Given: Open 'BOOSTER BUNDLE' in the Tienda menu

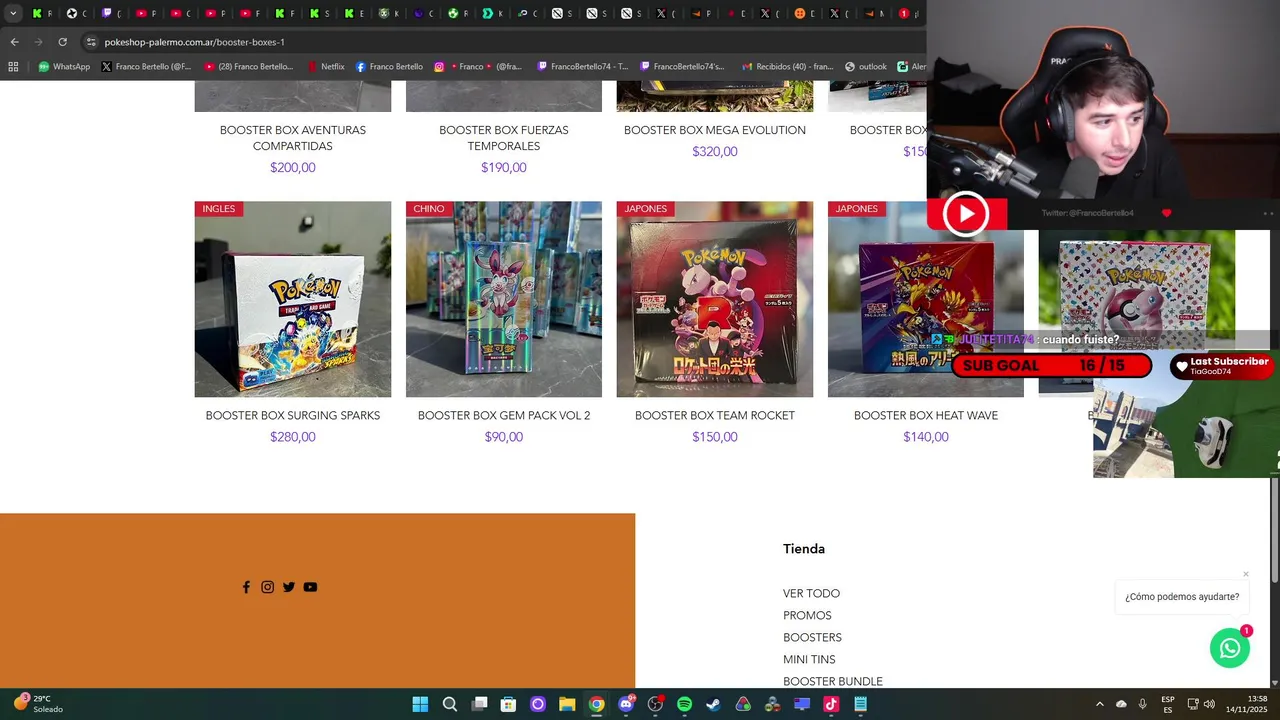Looking at the screenshot, I should [x=833, y=682].
